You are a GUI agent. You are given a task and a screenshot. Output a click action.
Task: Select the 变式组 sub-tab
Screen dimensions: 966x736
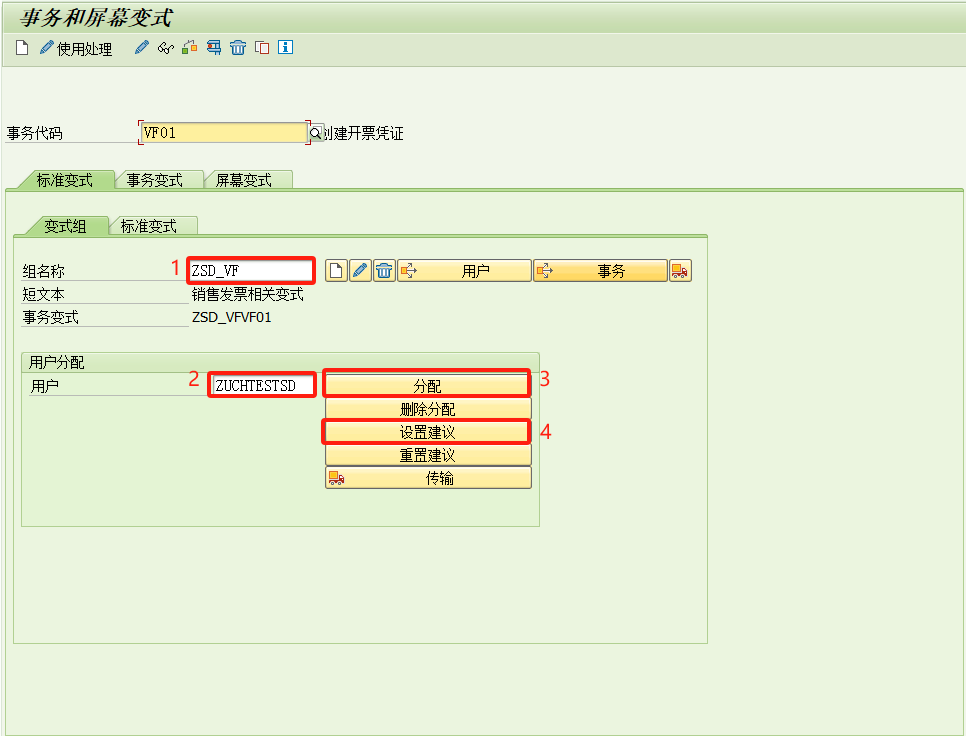(65, 226)
